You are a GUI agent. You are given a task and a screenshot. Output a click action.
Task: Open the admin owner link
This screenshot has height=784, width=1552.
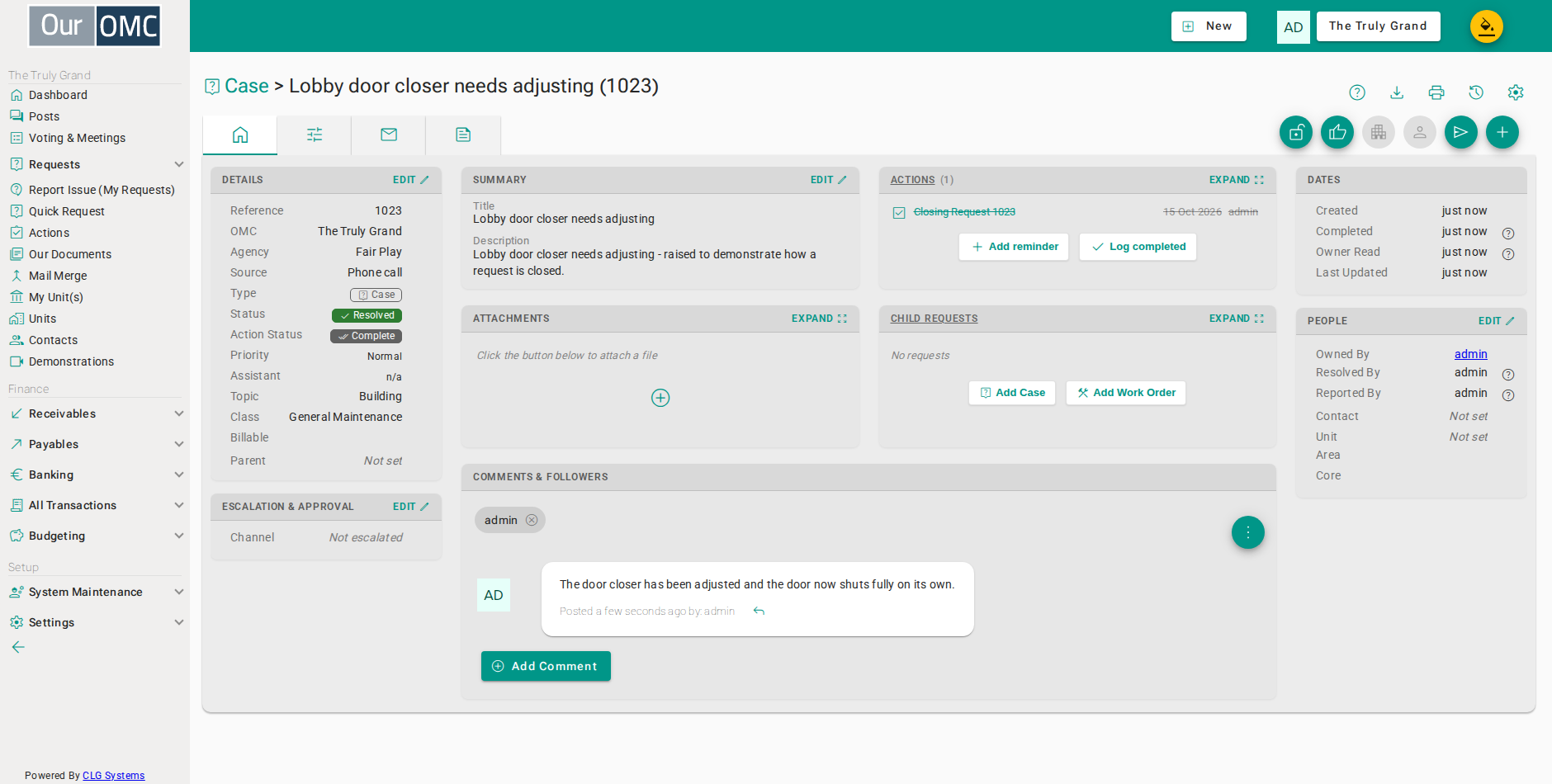click(1470, 354)
